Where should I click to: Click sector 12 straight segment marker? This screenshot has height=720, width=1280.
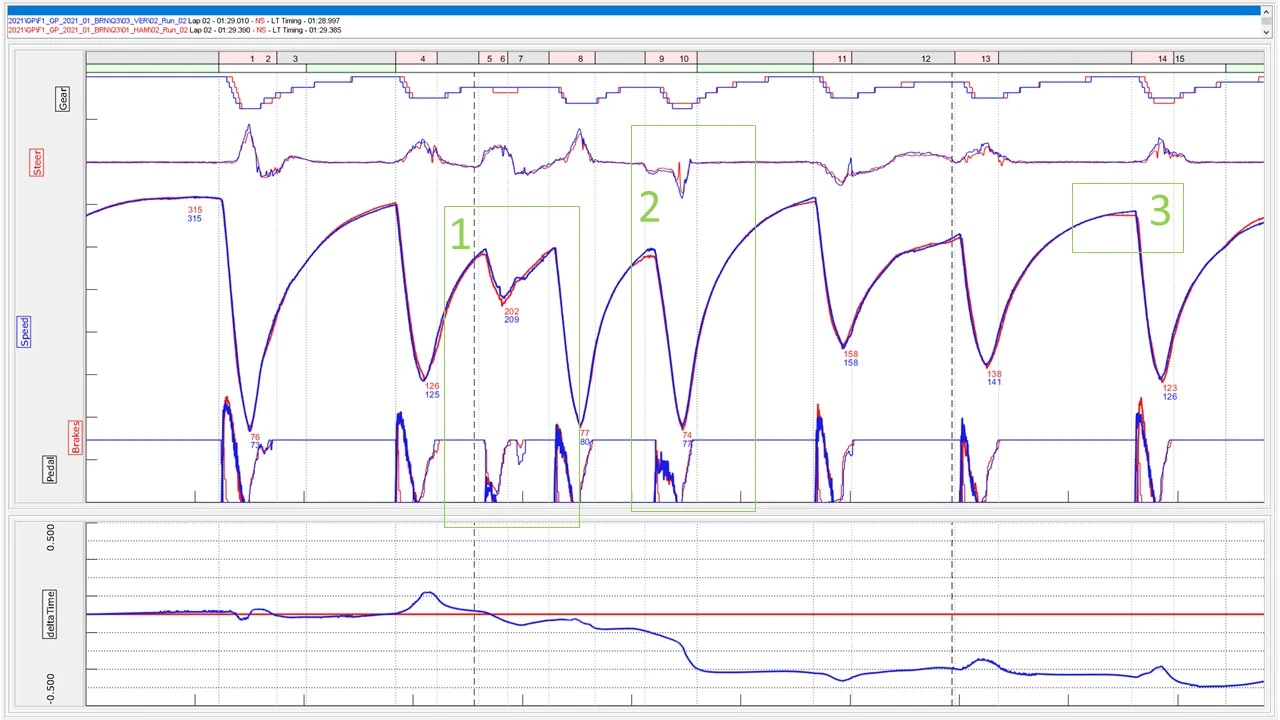click(x=925, y=59)
